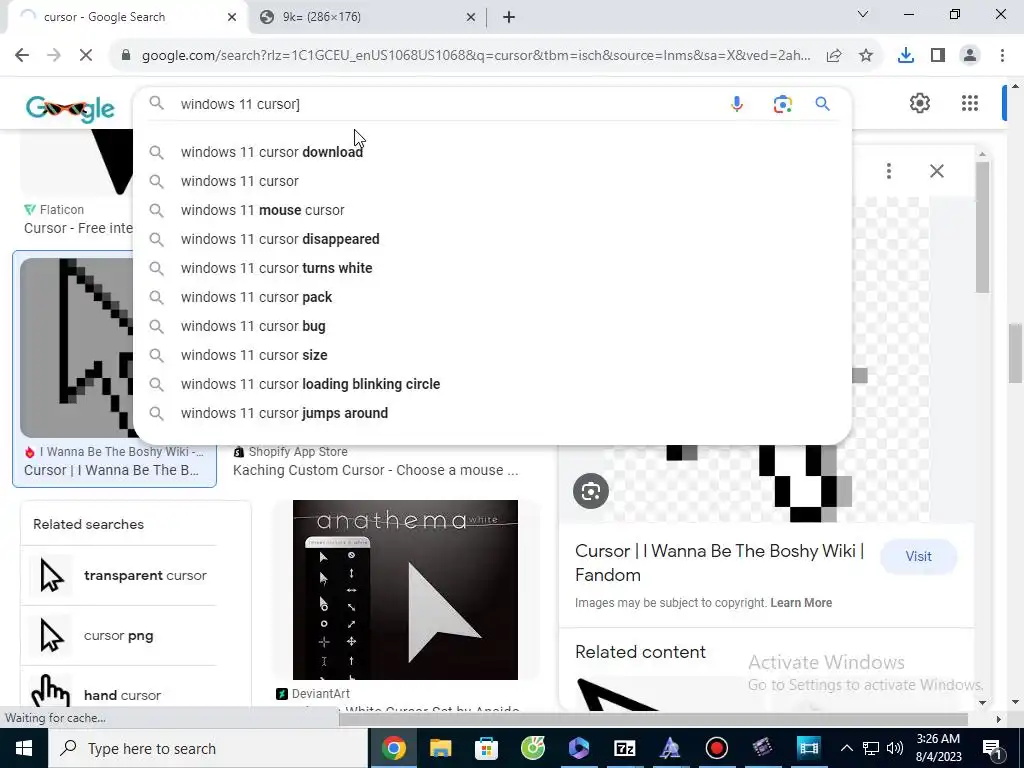Open File Explorer from taskbar
This screenshot has height=768, width=1024.
coord(440,748)
